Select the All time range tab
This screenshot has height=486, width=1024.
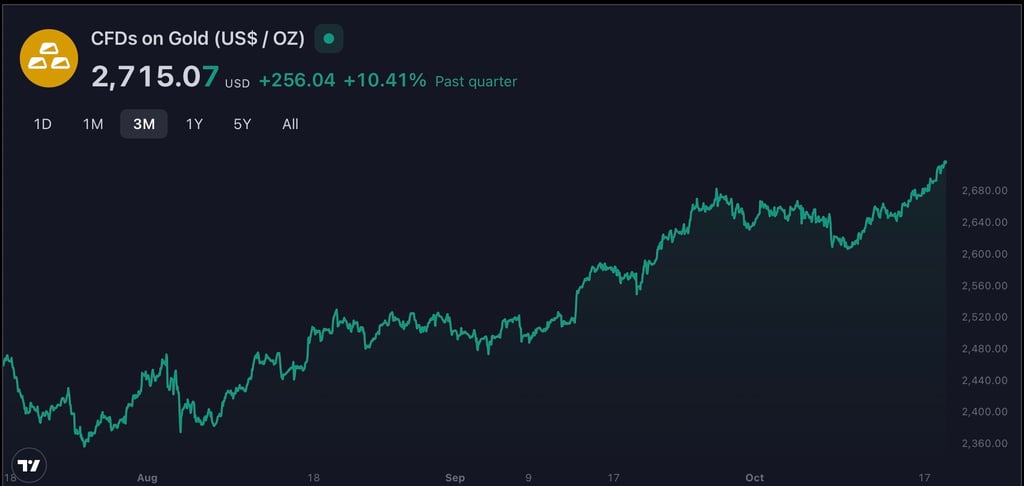[290, 124]
